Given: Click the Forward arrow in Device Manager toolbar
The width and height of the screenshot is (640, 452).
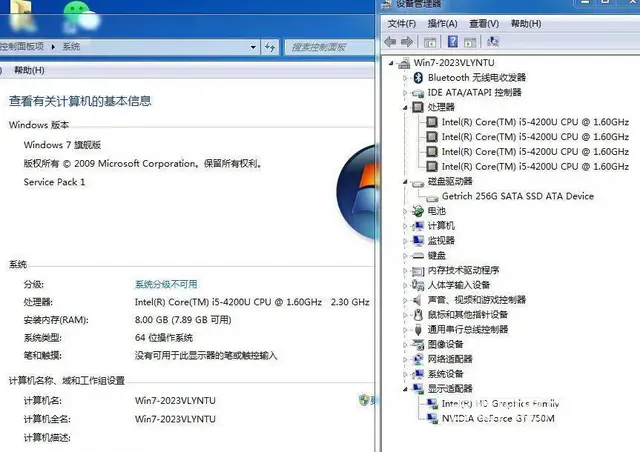Looking at the screenshot, I should coord(407,41).
